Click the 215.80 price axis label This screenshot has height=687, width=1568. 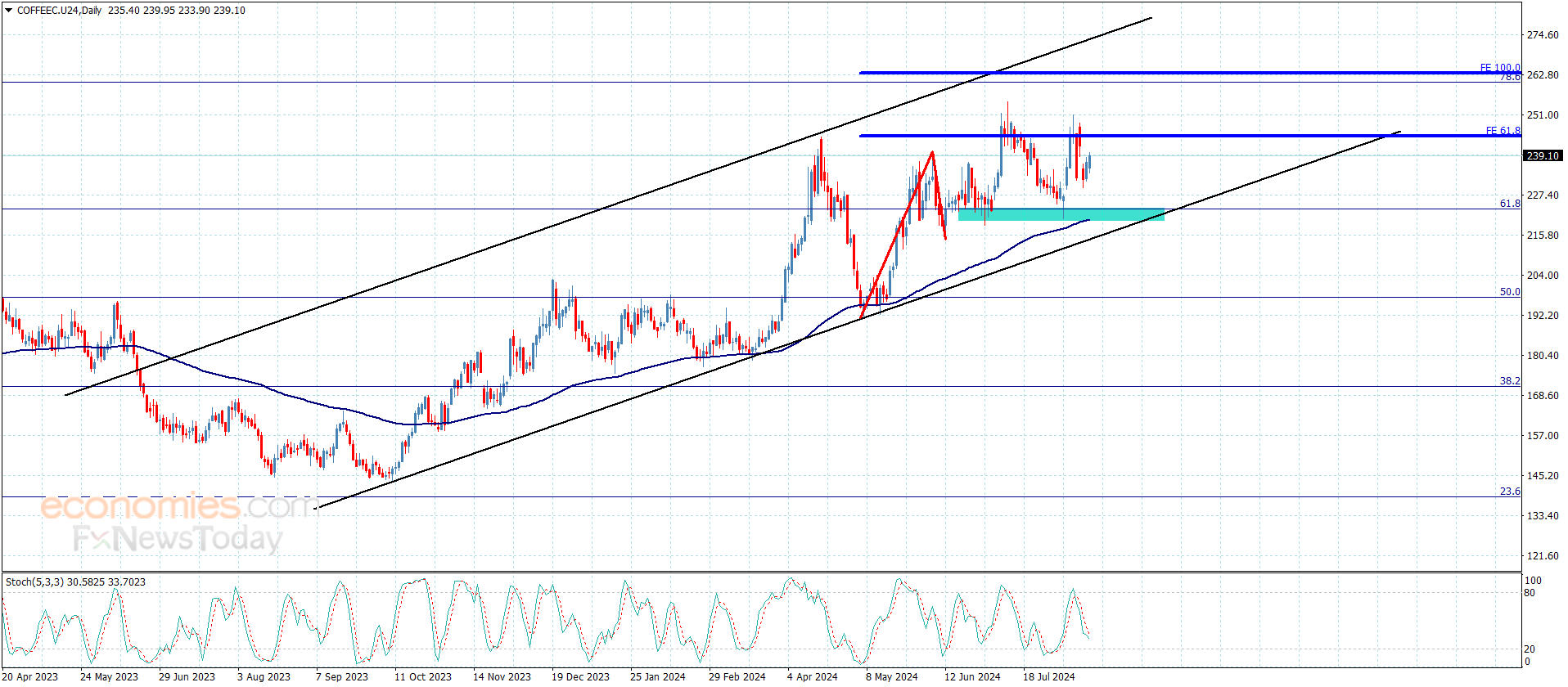pyautogui.click(x=1543, y=236)
